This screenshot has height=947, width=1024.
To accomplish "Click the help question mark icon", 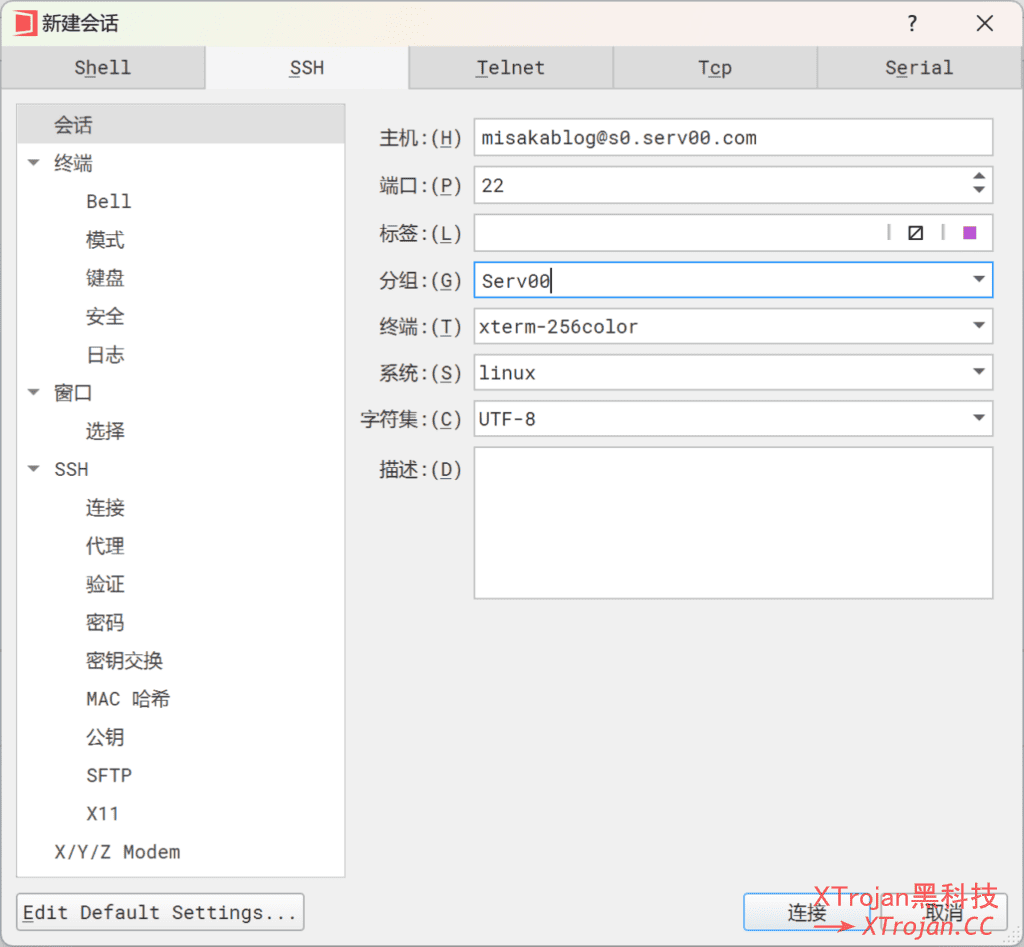I will (x=911, y=23).
